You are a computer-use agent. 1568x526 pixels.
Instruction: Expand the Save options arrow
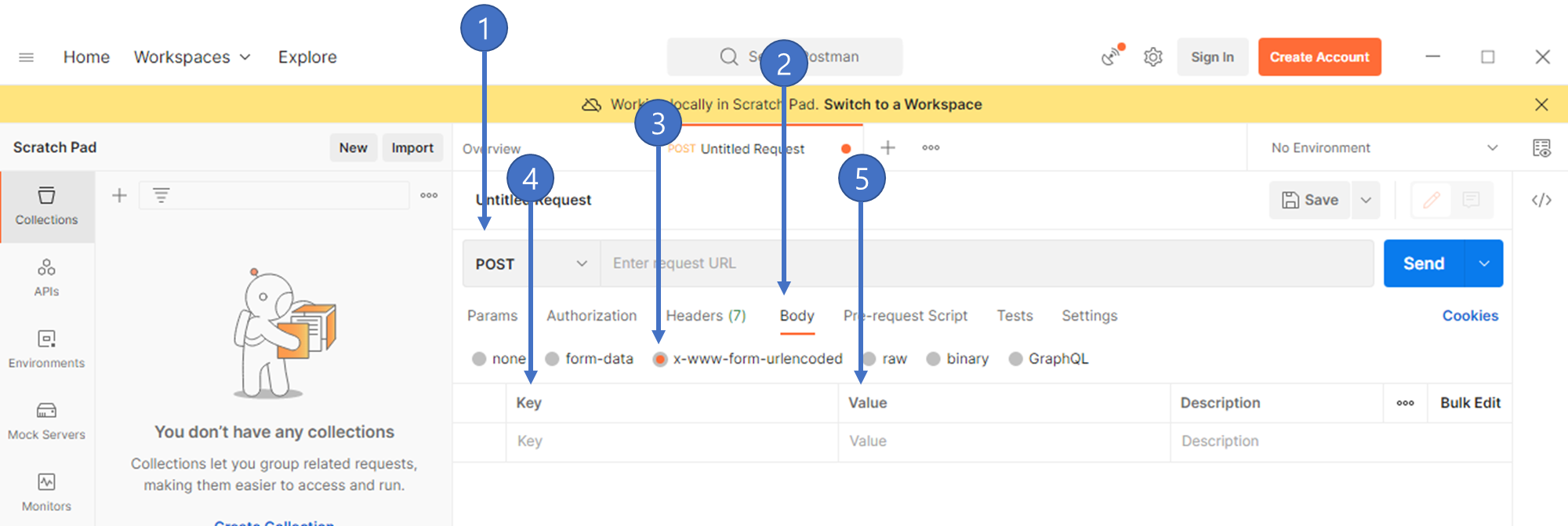coord(1366,200)
